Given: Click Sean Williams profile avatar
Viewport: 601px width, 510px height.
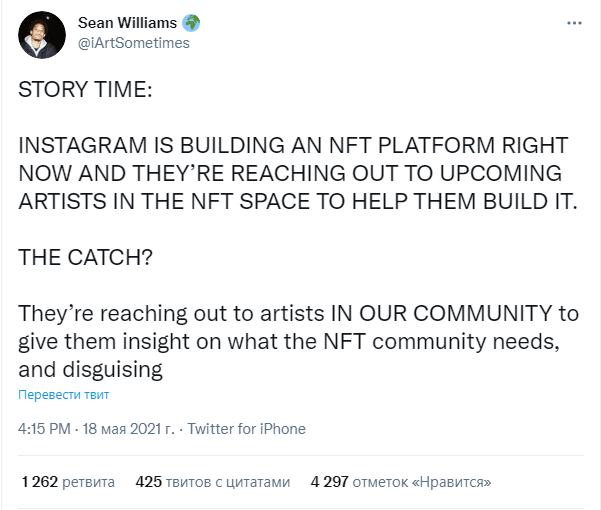Looking at the screenshot, I should 42,35.
